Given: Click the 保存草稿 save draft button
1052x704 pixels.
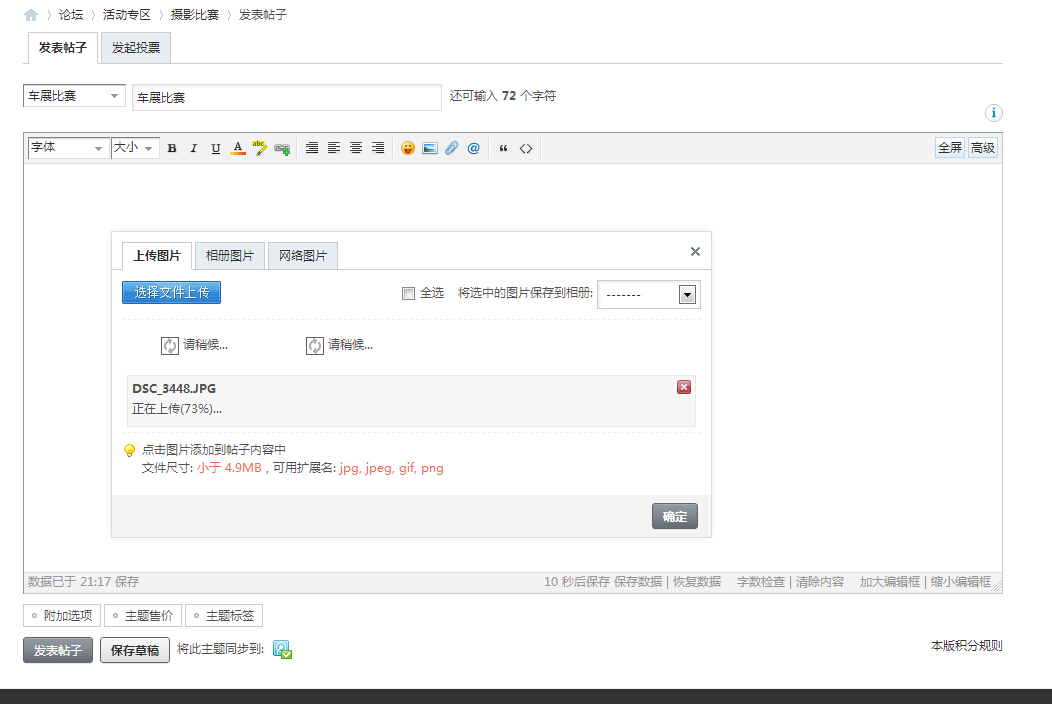Looking at the screenshot, I should click(134, 650).
